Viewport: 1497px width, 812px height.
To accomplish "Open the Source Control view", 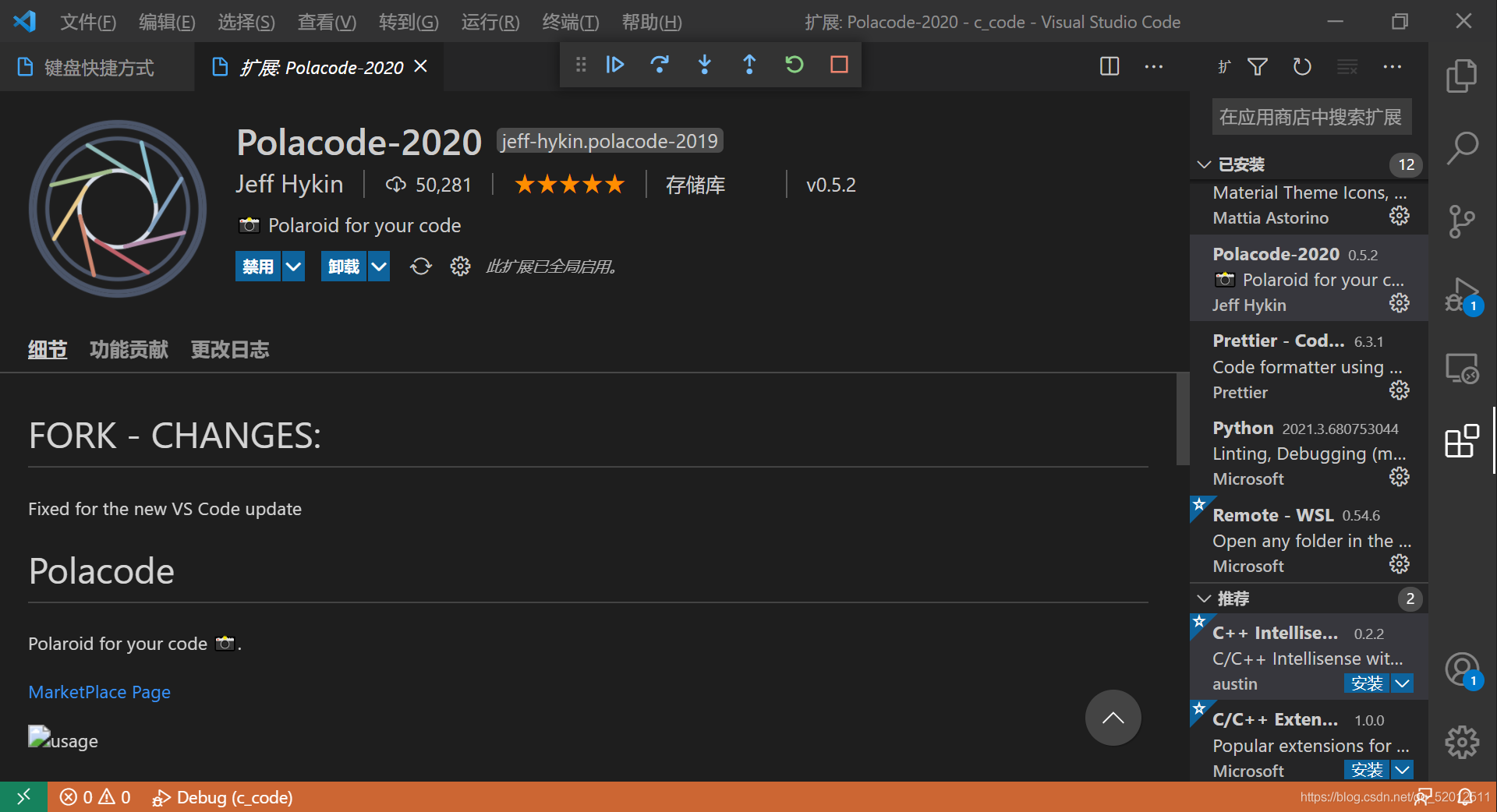I will [x=1462, y=221].
